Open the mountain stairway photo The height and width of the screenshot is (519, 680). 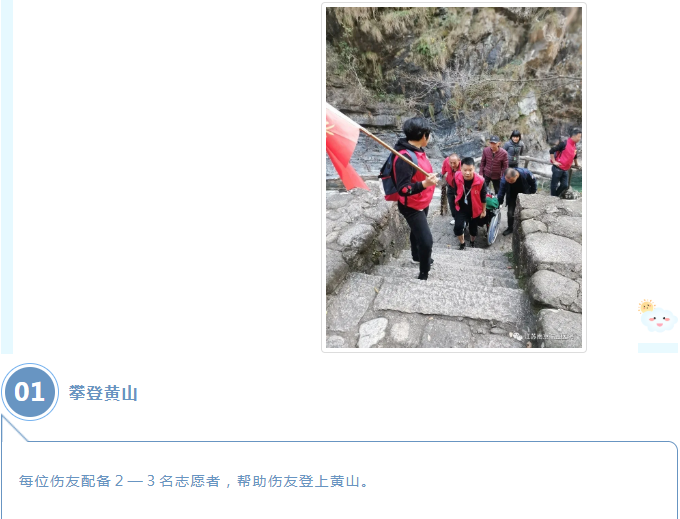pos(454,177)
